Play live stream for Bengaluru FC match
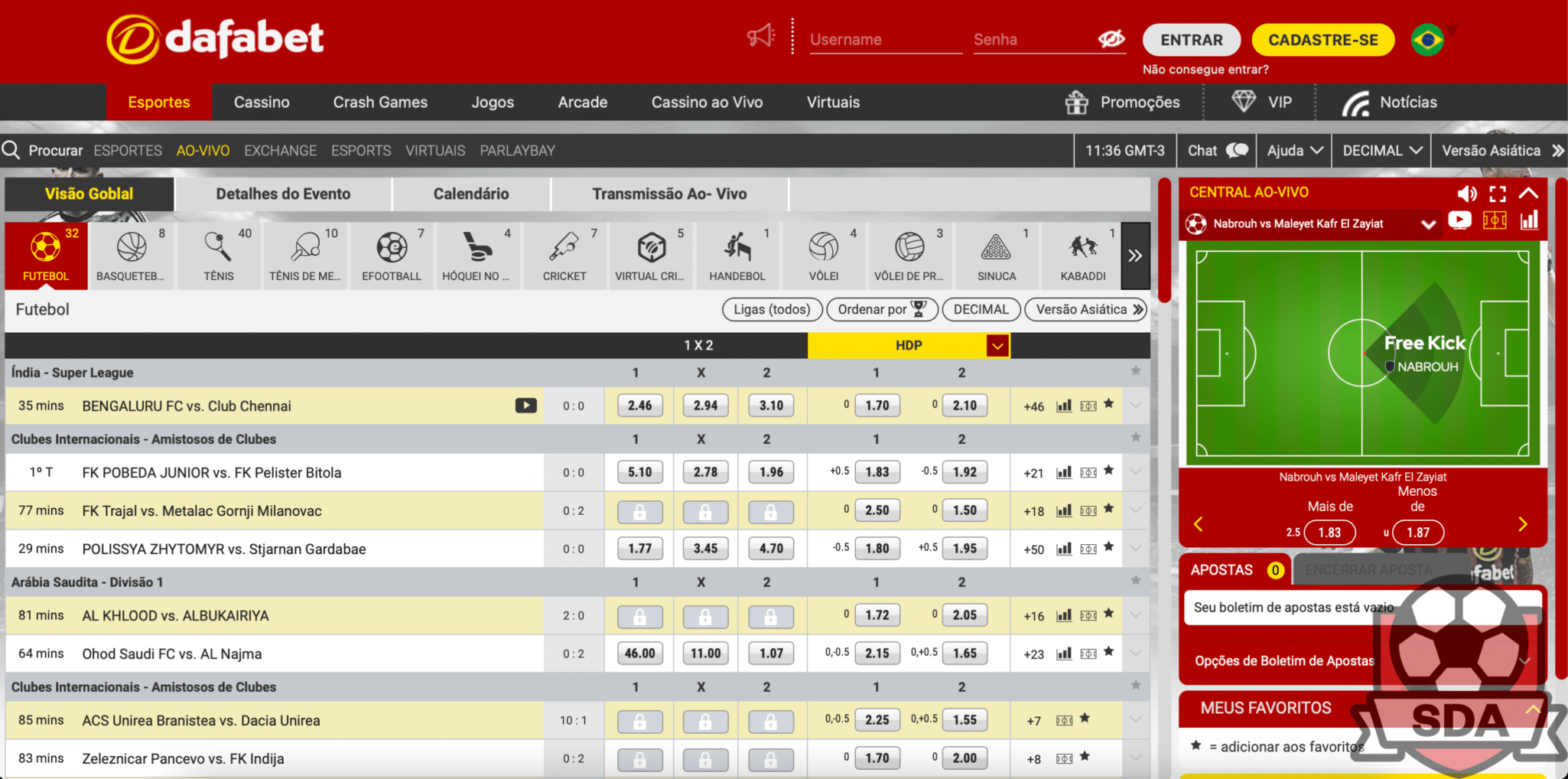This screenshot has height=779, width=1568. 525,406
